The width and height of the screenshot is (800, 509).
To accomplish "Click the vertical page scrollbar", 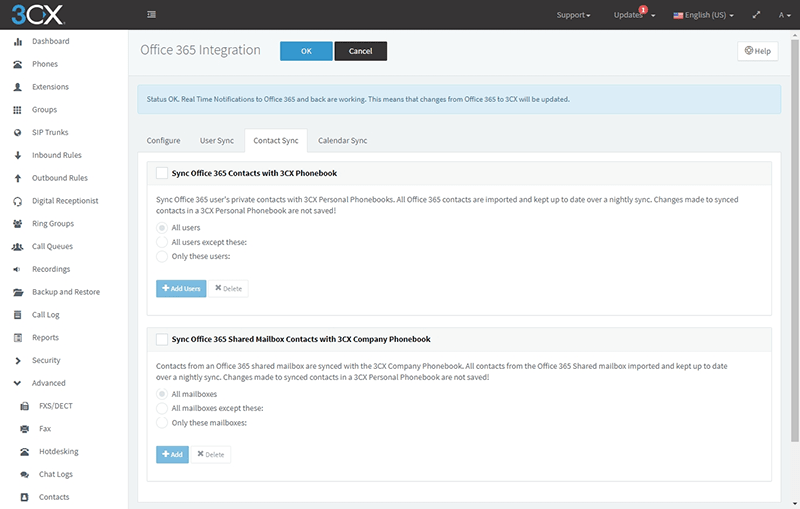I will [x=794, y=240].
